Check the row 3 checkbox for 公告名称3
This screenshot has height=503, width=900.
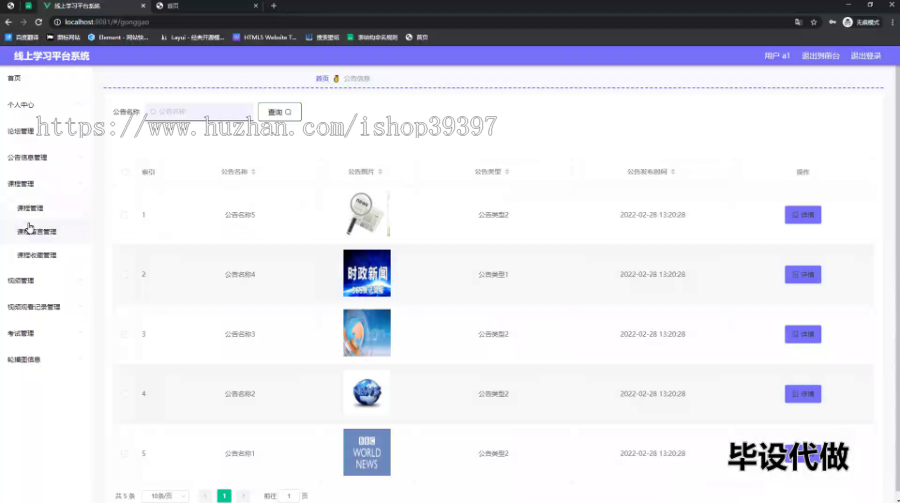click(125, 334)
